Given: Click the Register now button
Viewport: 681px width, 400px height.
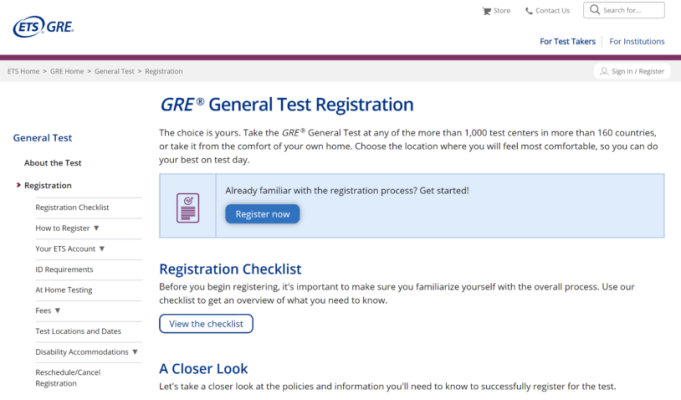Looking at the screenshot, I should click(262, 213).
